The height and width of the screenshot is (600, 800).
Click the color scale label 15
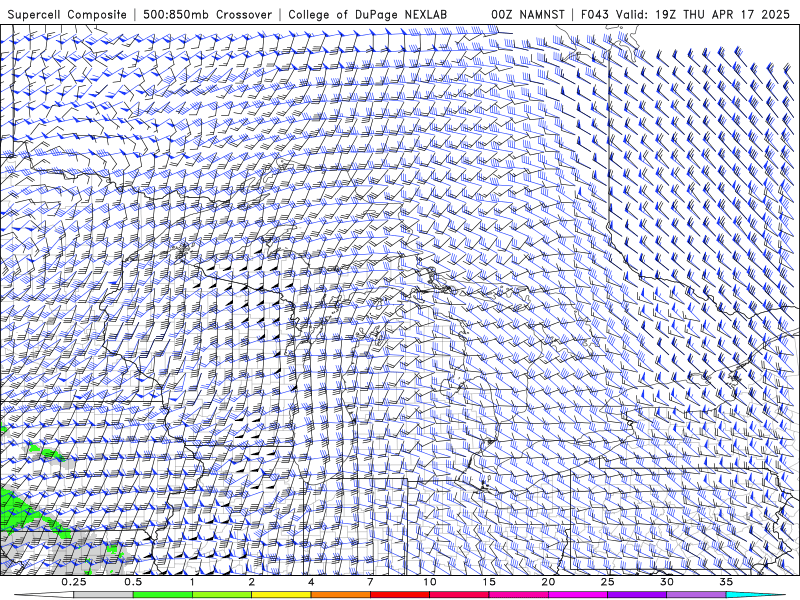coord(489,582)
